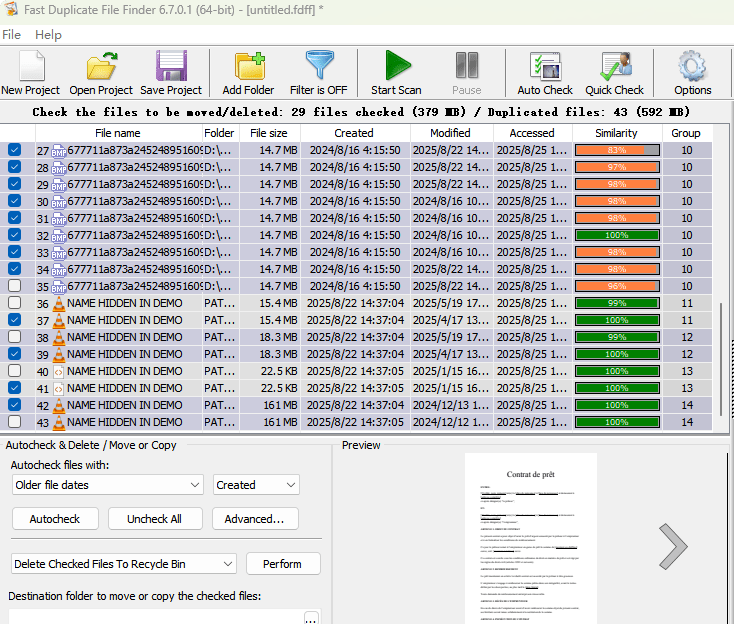The width and height of the screenshot is (734, 624).
Task: Click the Contrat de prêt preview thumbnail
Action: (531, 538)
